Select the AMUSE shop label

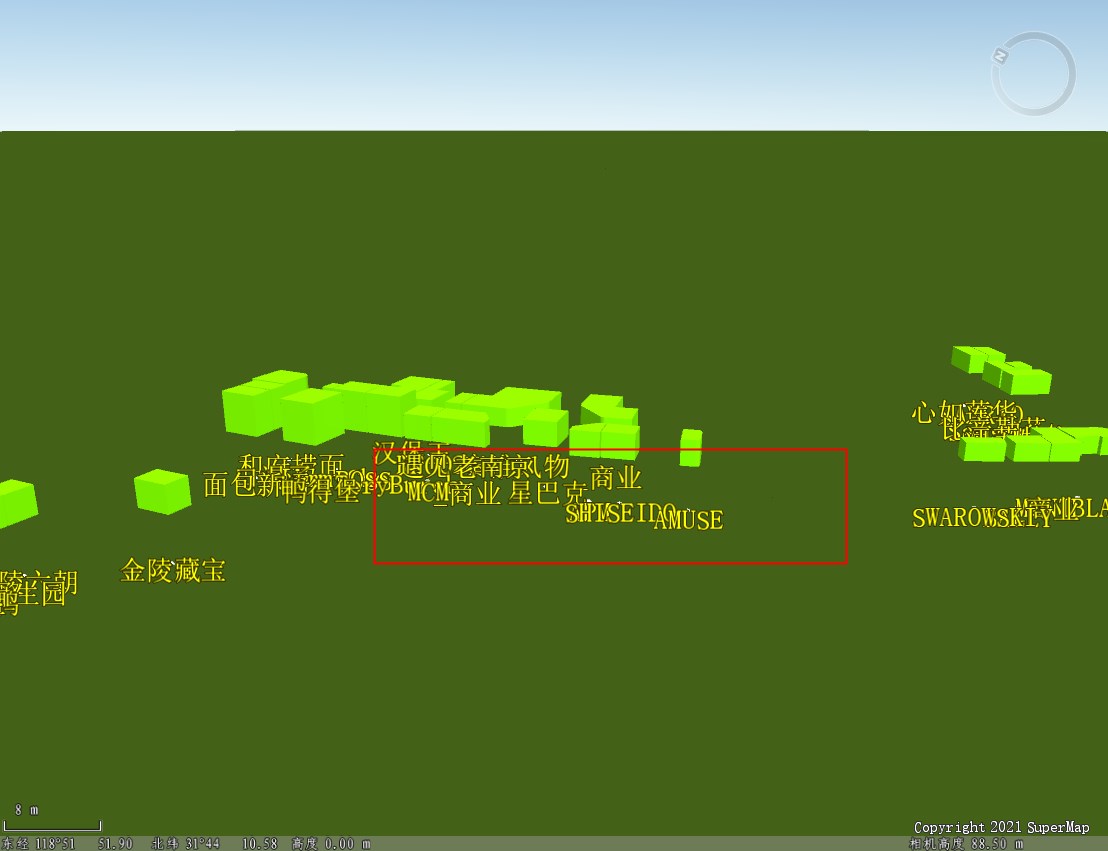click(x=689, y=520)
